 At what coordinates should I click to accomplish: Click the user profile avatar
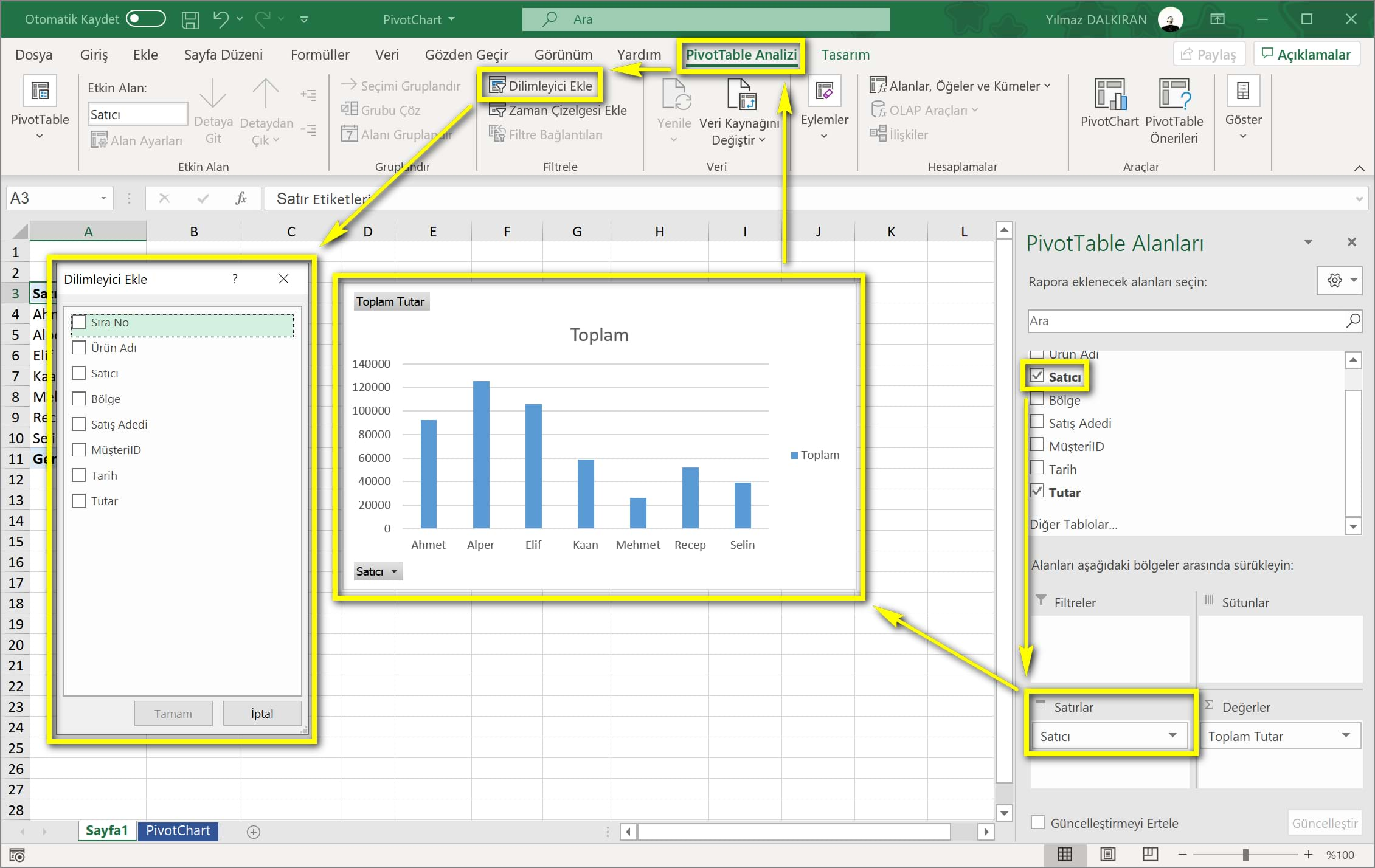[x=1170, y=19]
